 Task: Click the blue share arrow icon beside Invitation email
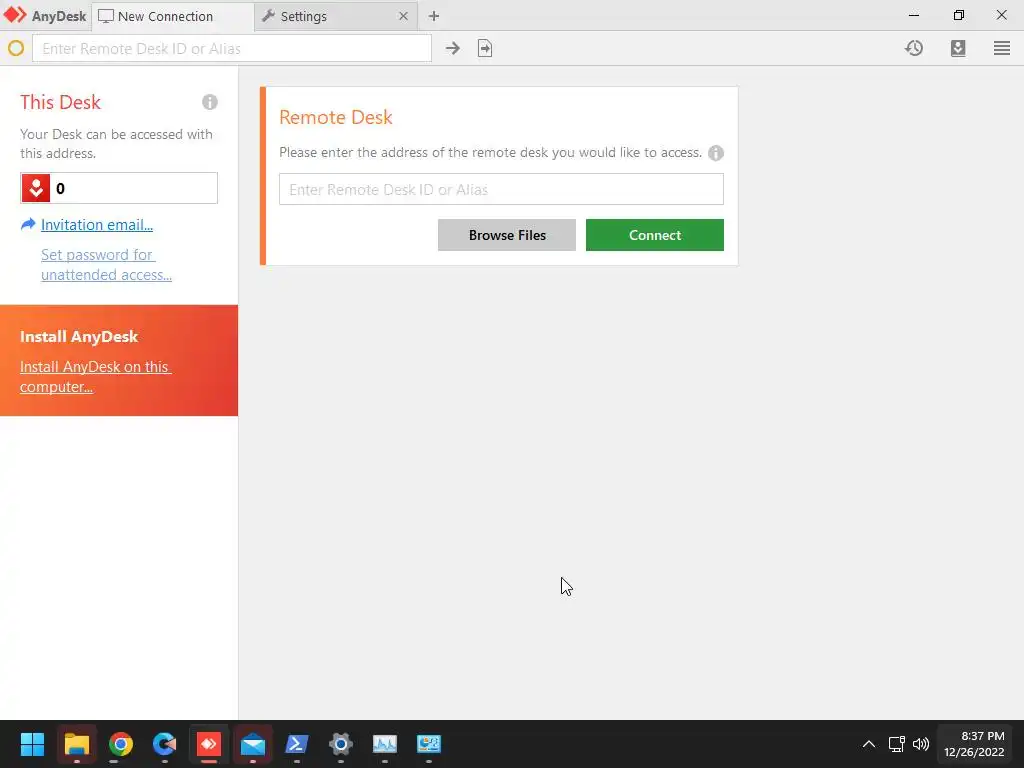pyautogui.click(x=28, y=225)
